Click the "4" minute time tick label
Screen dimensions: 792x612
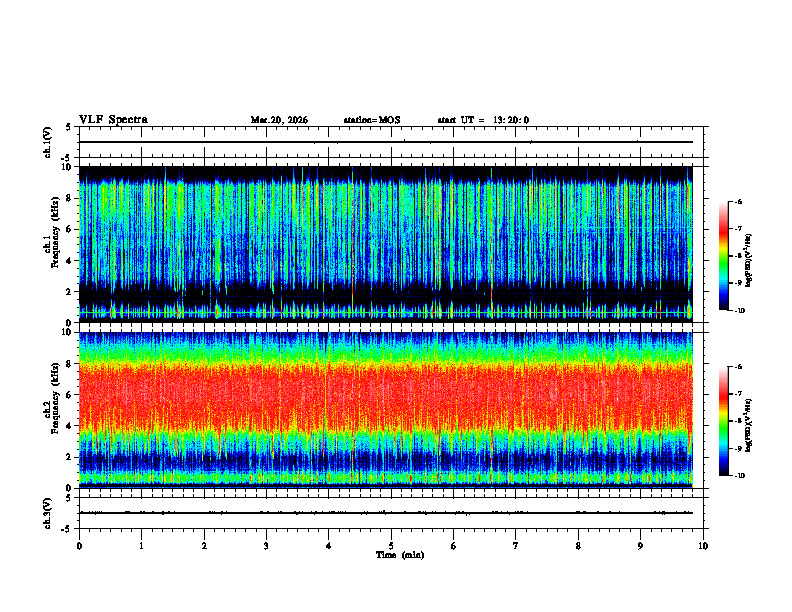[329, 546]
